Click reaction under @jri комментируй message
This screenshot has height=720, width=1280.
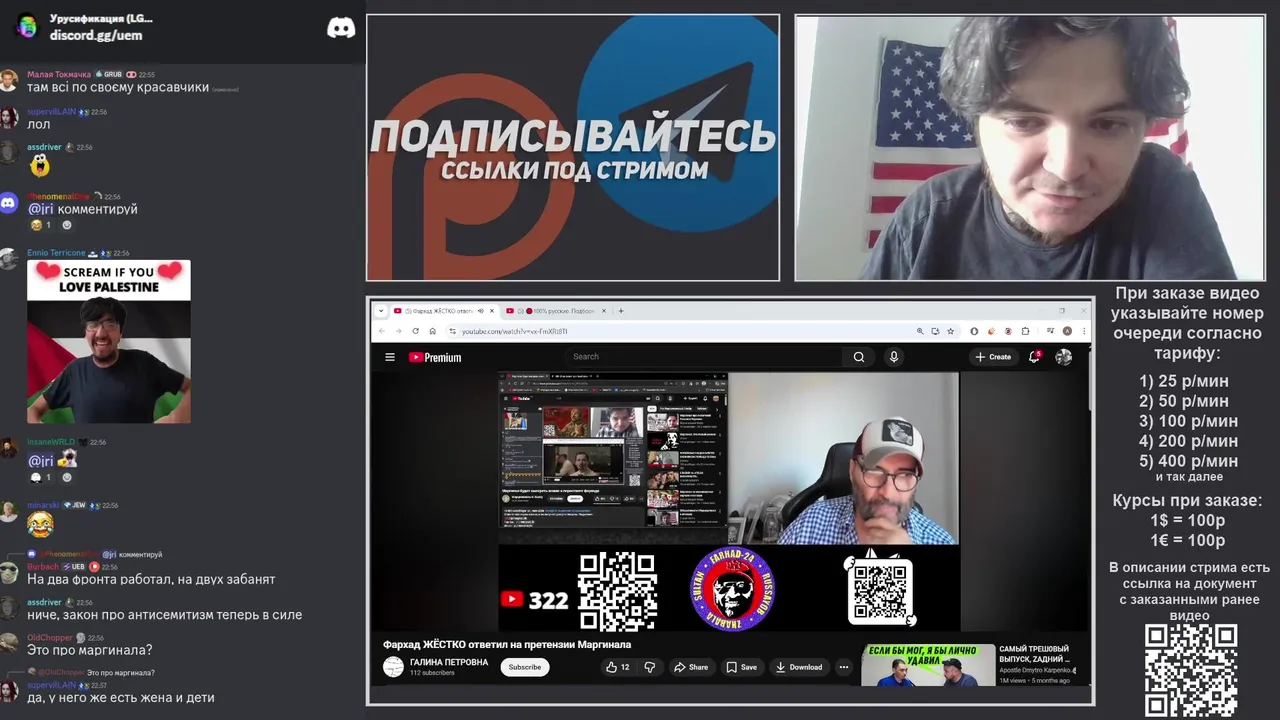coord(41,225)
